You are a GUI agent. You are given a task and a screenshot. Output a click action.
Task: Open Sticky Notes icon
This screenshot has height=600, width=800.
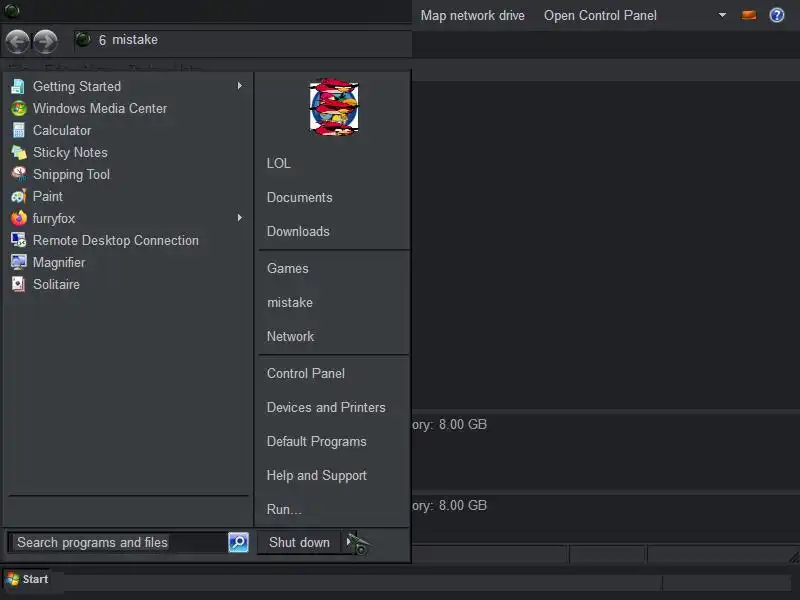coord(18,153)
